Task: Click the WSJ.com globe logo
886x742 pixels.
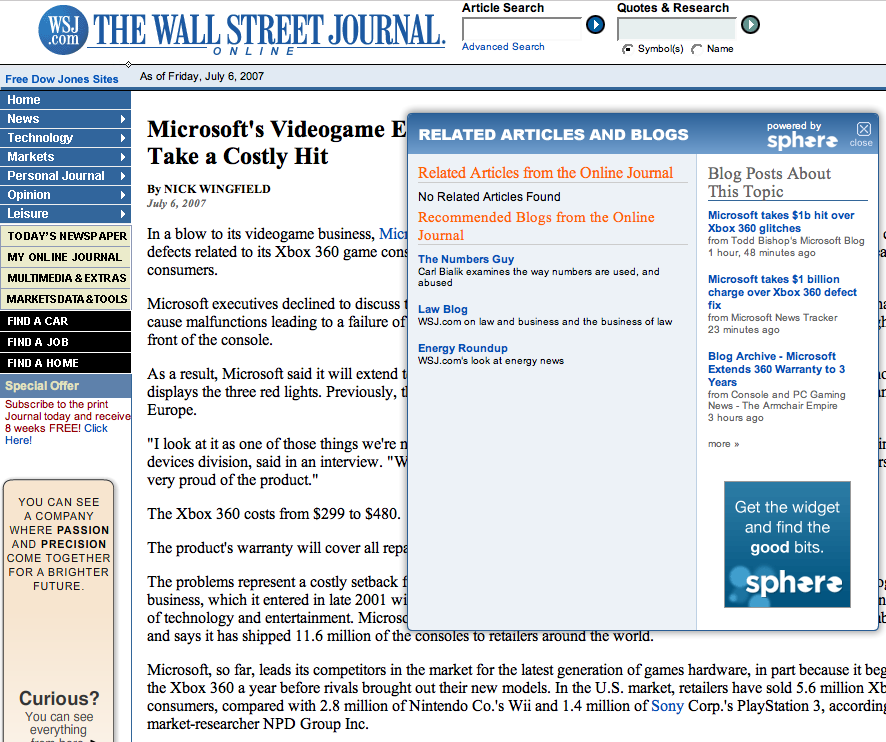Action: pos(63,30)
